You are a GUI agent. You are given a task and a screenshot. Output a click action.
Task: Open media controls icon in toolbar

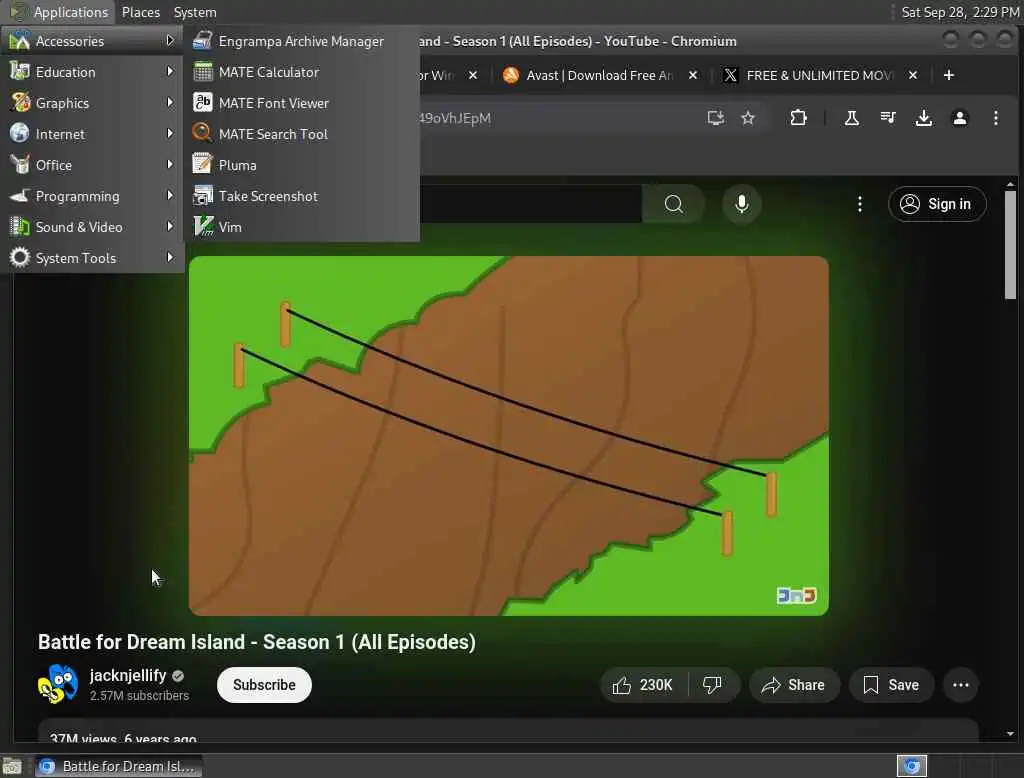click(888, 118)
